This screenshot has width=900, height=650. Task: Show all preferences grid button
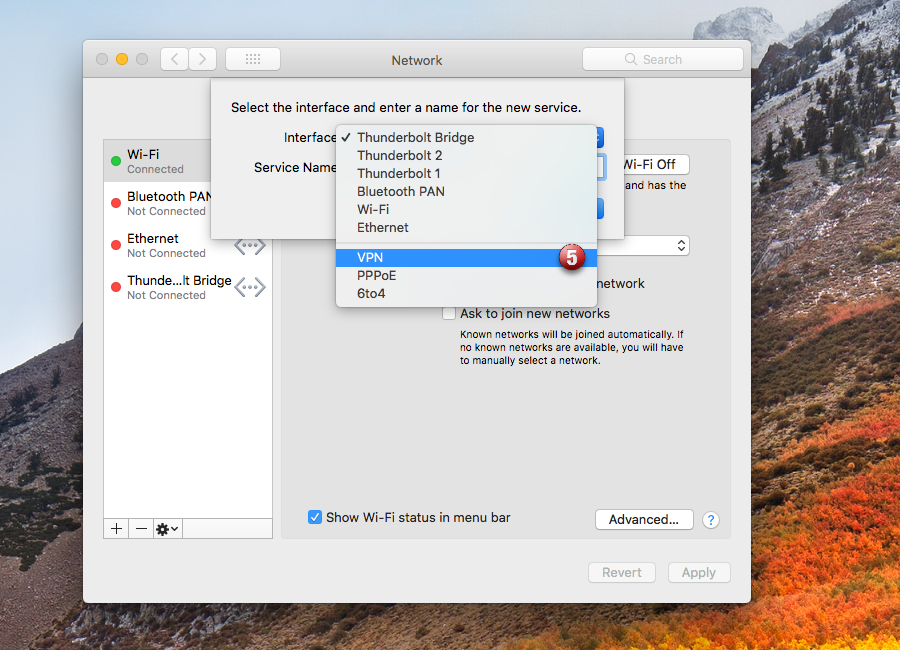[253, 59]
